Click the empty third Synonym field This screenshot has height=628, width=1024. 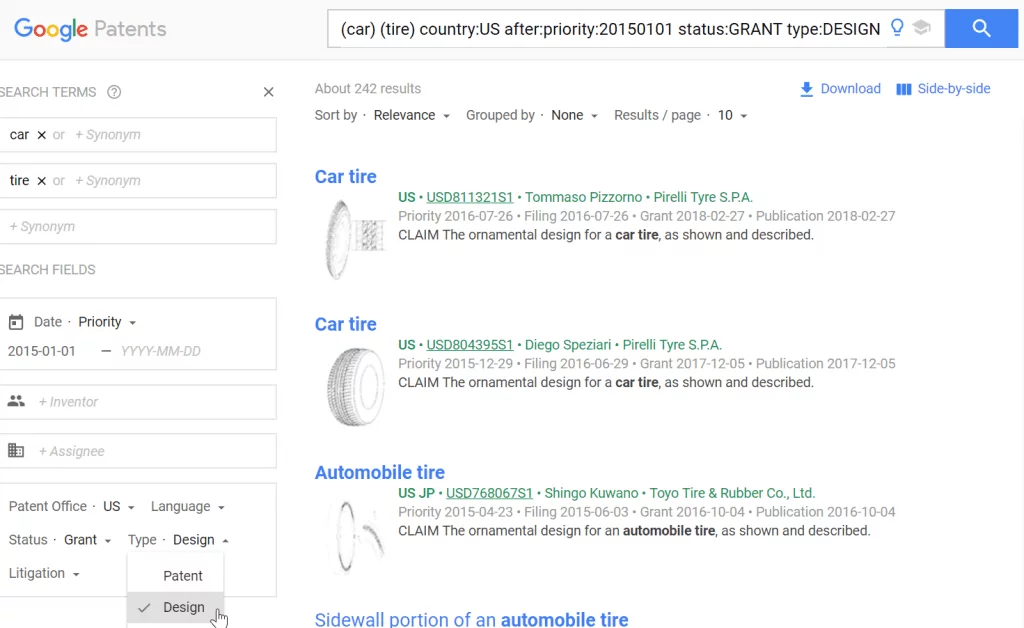pyautogui.click(x=138, y=227)
